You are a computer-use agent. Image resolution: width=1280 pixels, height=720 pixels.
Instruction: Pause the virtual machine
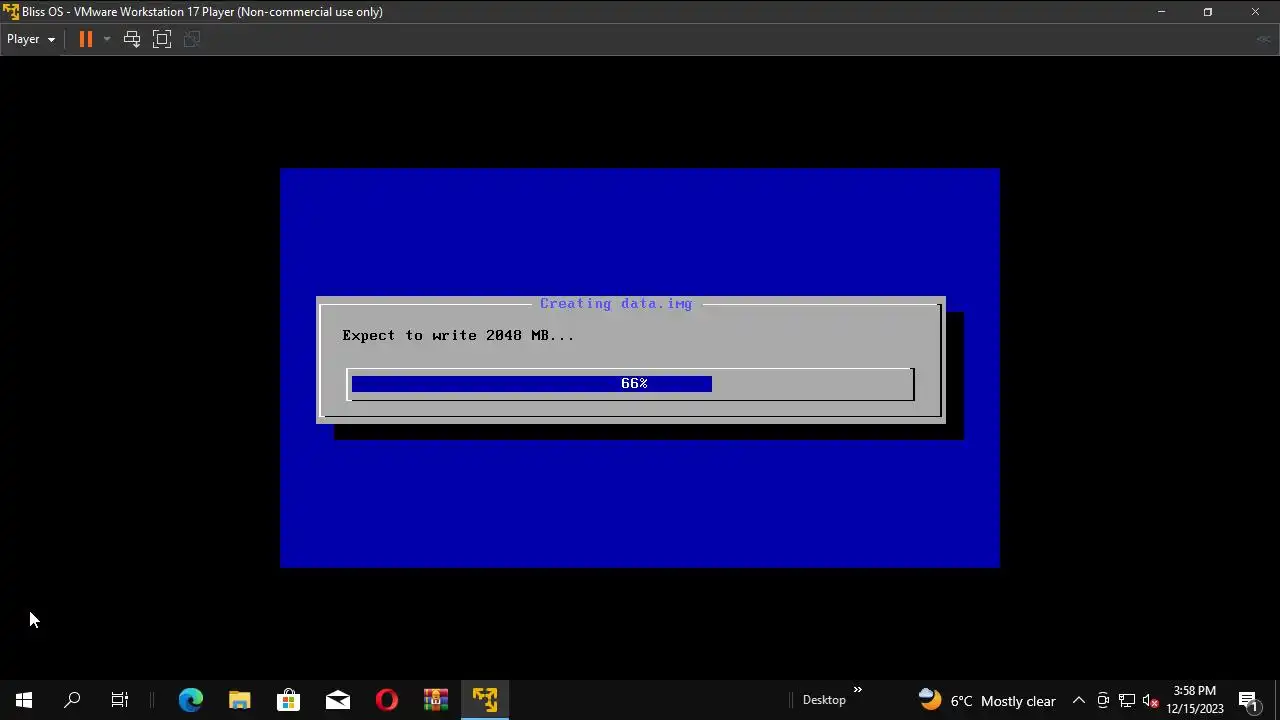pyautogui.click(x=86, y=39)
